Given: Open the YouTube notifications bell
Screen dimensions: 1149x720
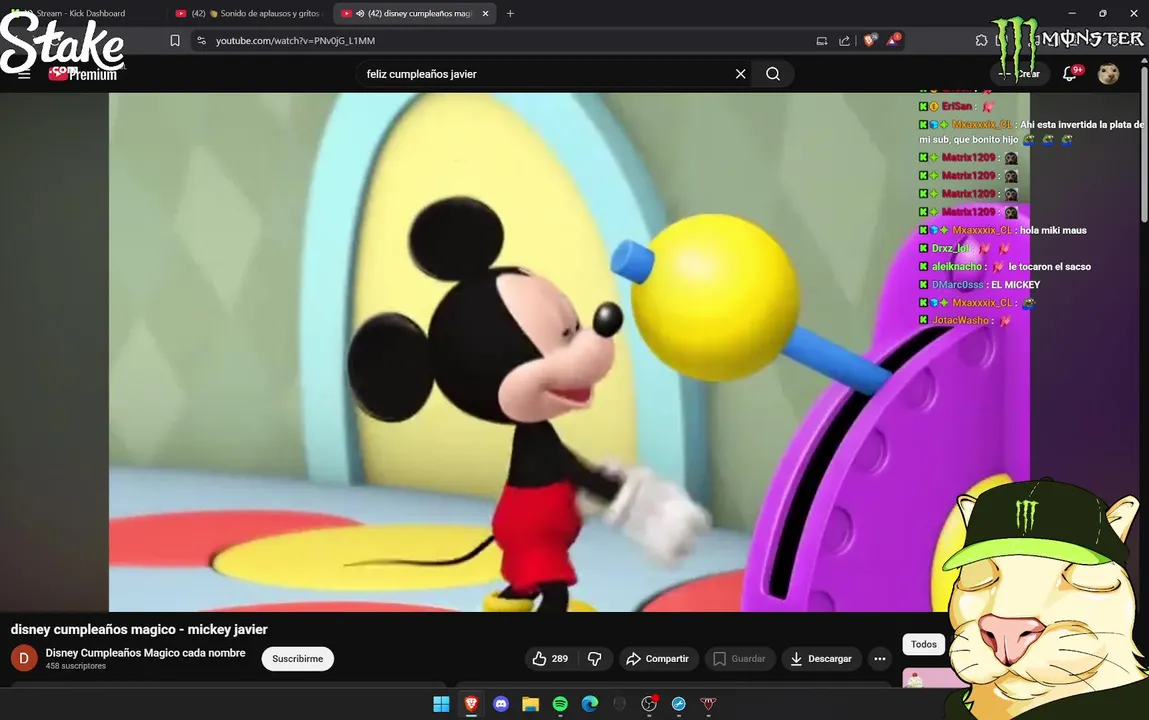Looking at the screenshot, I should [1070, 74].
